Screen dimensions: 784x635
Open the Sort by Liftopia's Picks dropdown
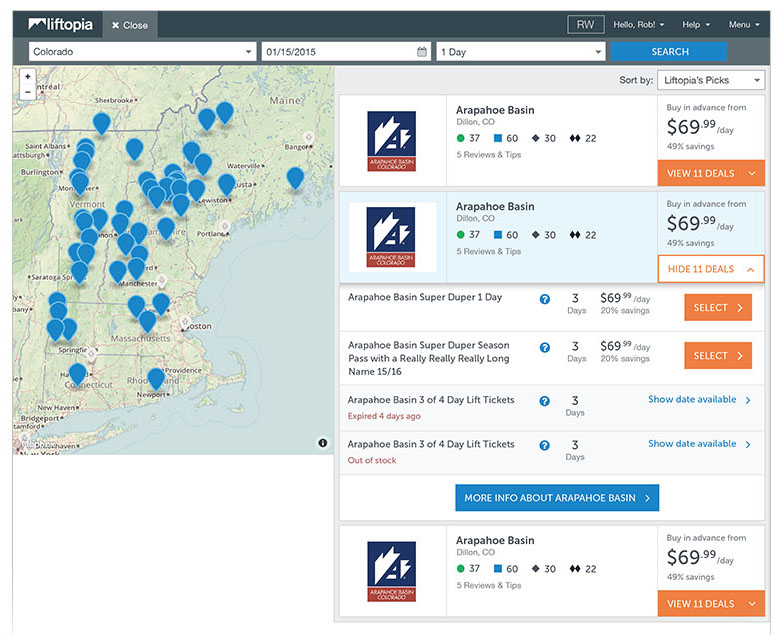(710, 80)
